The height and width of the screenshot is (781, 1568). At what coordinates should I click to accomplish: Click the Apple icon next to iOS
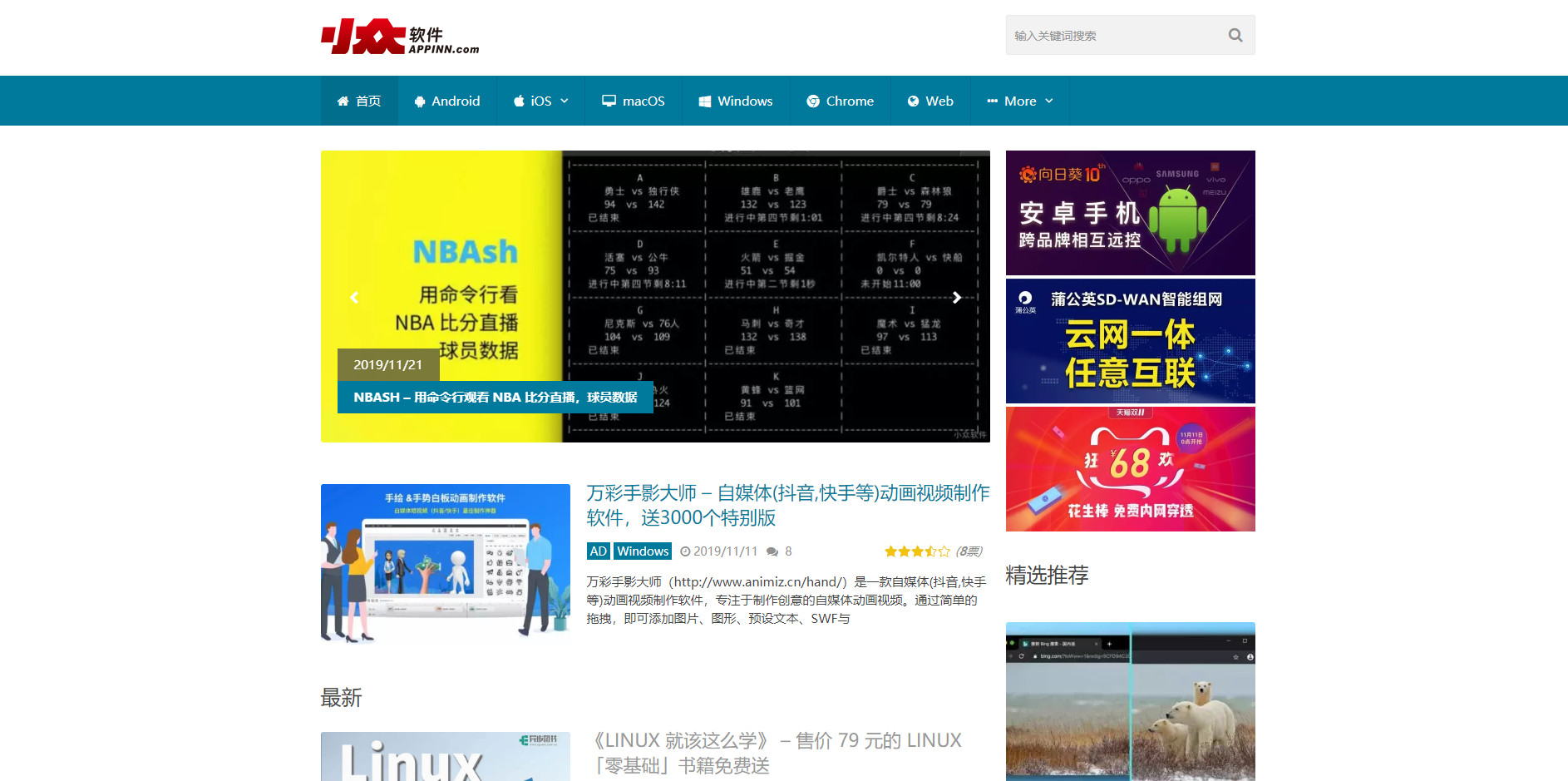[520, 101]
